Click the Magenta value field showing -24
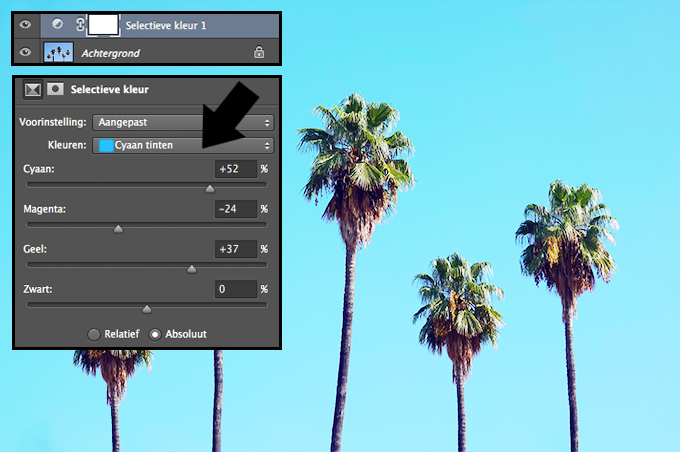 235,209
